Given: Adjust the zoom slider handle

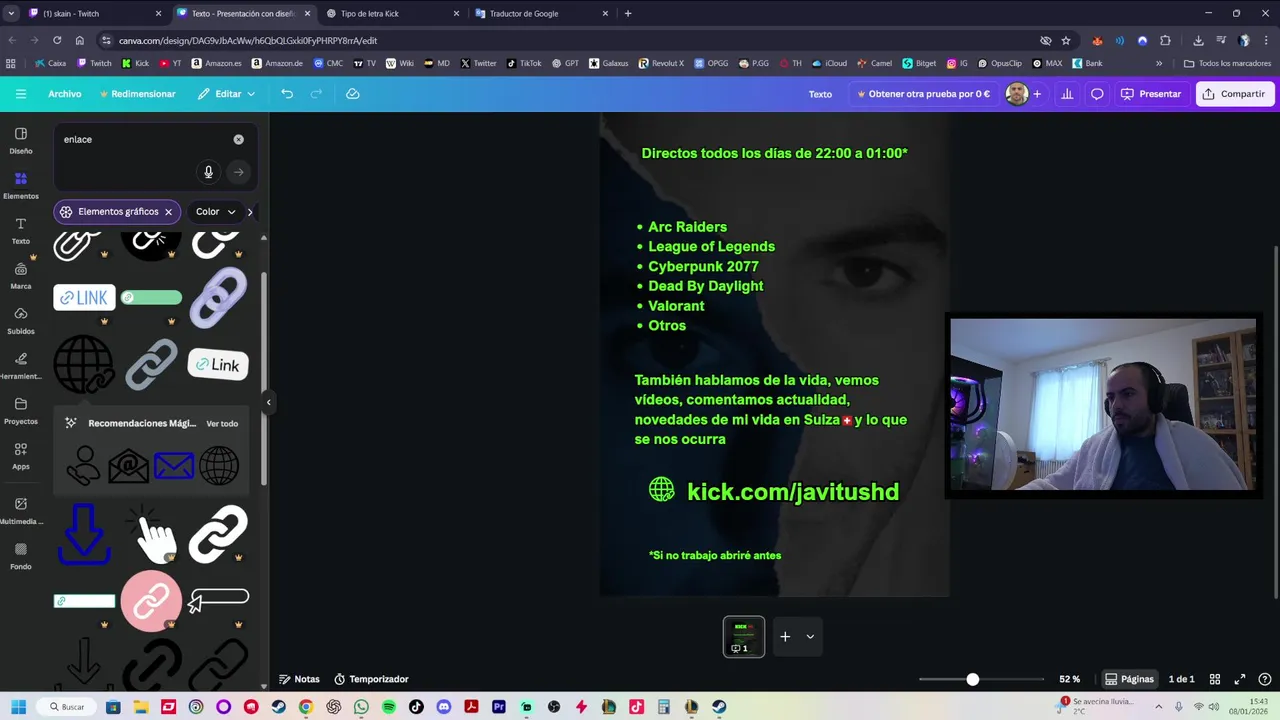Looking at the screenshot, I should click(x=972, y=679).
